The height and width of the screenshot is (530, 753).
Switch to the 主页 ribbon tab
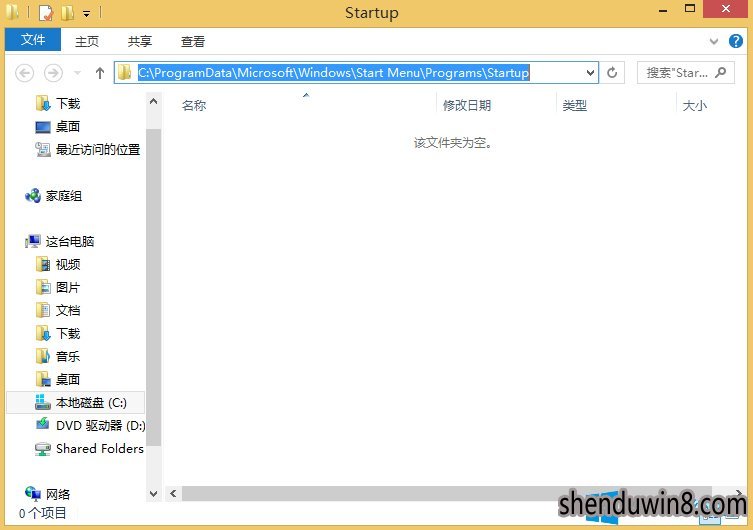(87, 41)
